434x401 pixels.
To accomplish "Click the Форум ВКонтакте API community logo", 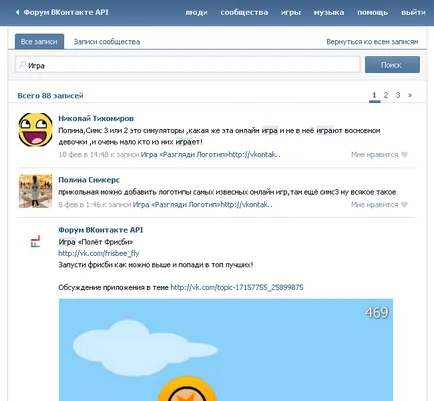I will 35,241.
